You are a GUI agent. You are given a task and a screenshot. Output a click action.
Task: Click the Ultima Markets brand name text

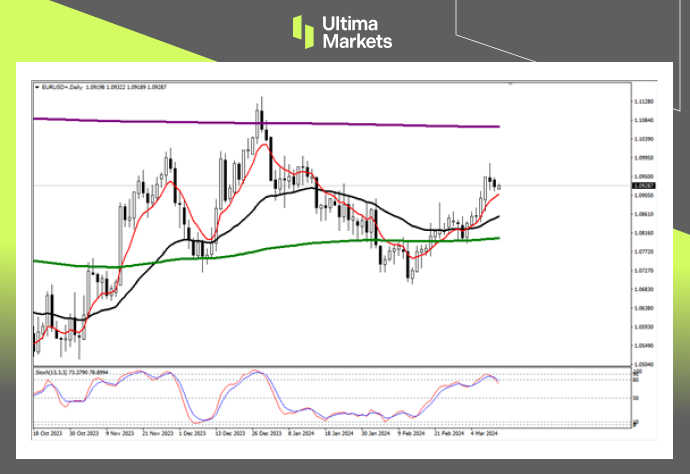(x=356, y=32)
